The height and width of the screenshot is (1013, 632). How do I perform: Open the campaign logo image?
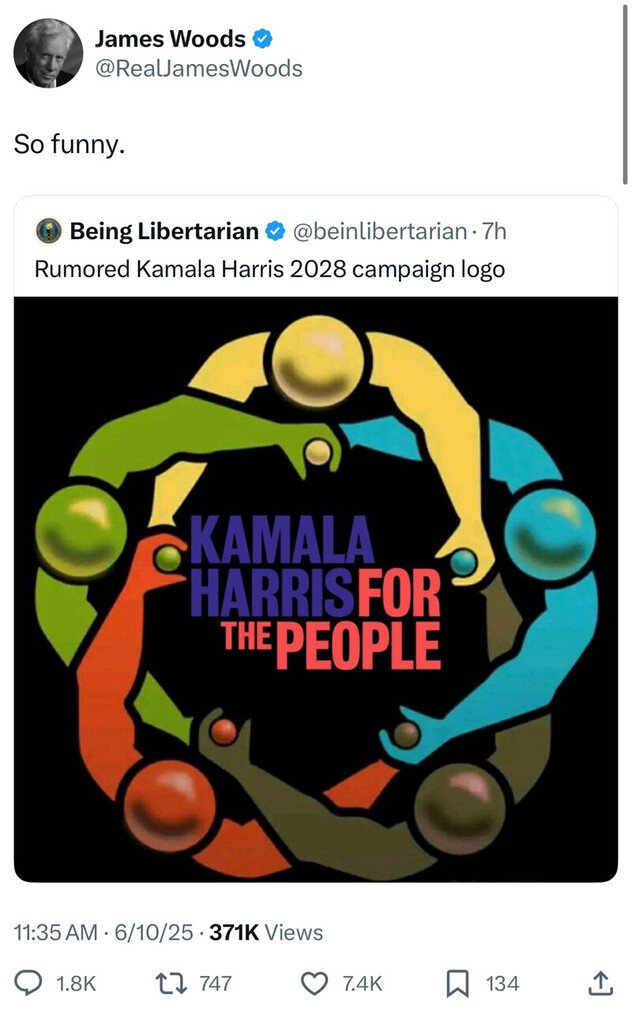click(316, 589)
